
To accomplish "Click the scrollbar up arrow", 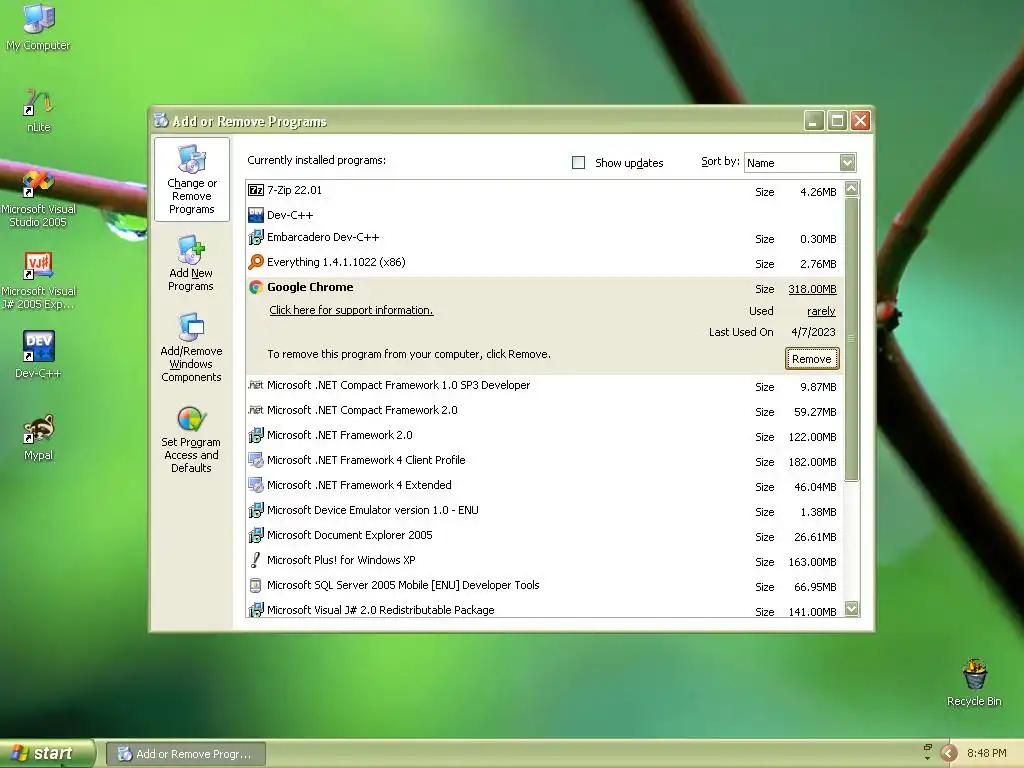I will (852, 189).
